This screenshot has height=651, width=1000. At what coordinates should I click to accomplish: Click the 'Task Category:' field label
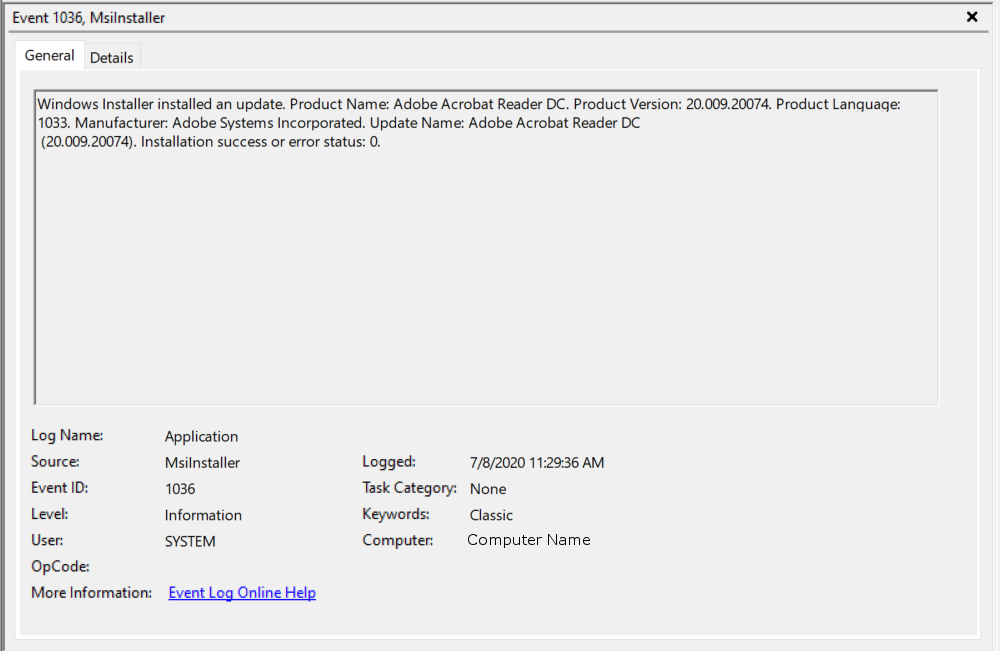click(409, 488)
